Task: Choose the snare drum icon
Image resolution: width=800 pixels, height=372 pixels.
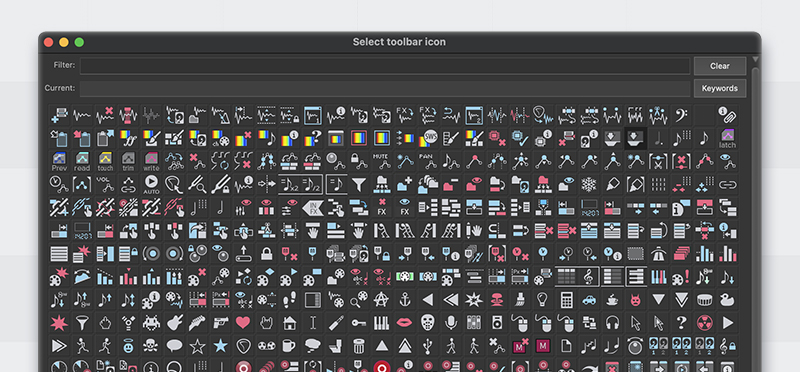Action: pyautogui.click(x=704, y=300)
